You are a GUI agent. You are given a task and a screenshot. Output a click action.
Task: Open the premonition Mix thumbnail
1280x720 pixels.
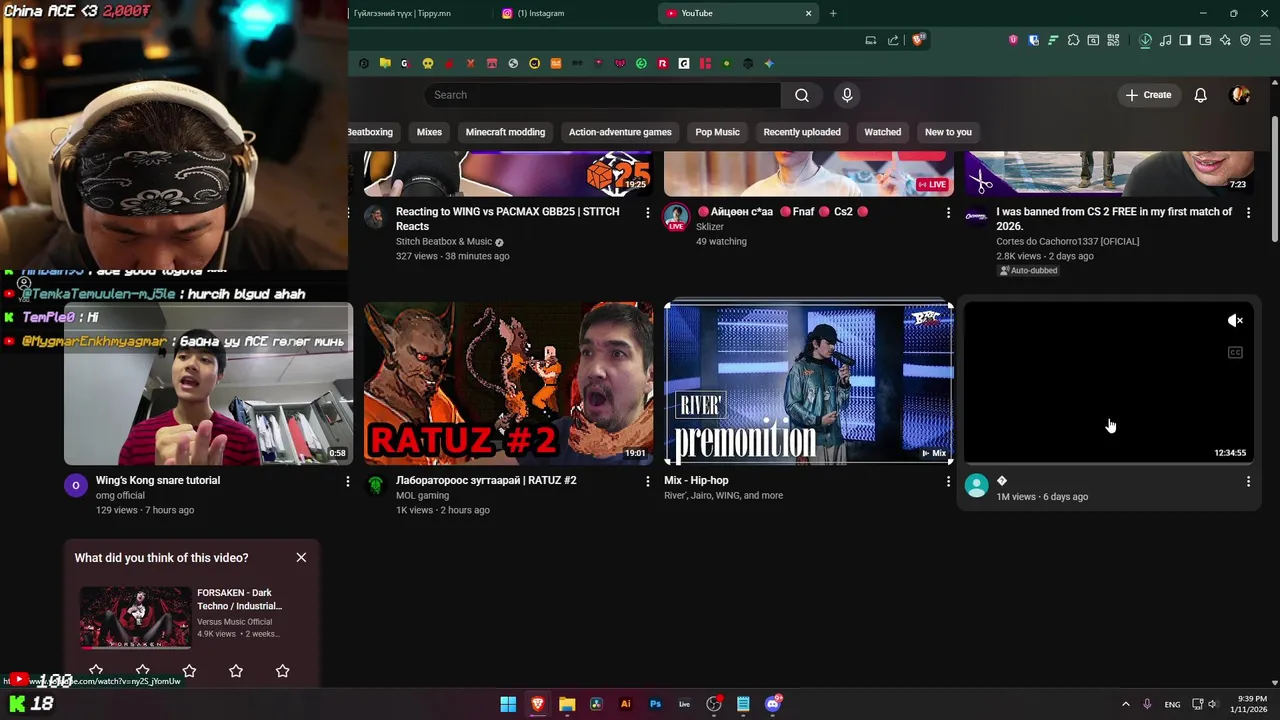(x=808, y=384)
